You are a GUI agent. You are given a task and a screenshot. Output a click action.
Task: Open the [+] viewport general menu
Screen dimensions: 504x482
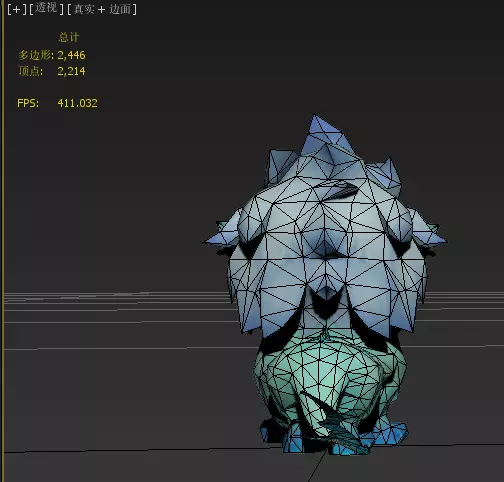tap(17, 9)
